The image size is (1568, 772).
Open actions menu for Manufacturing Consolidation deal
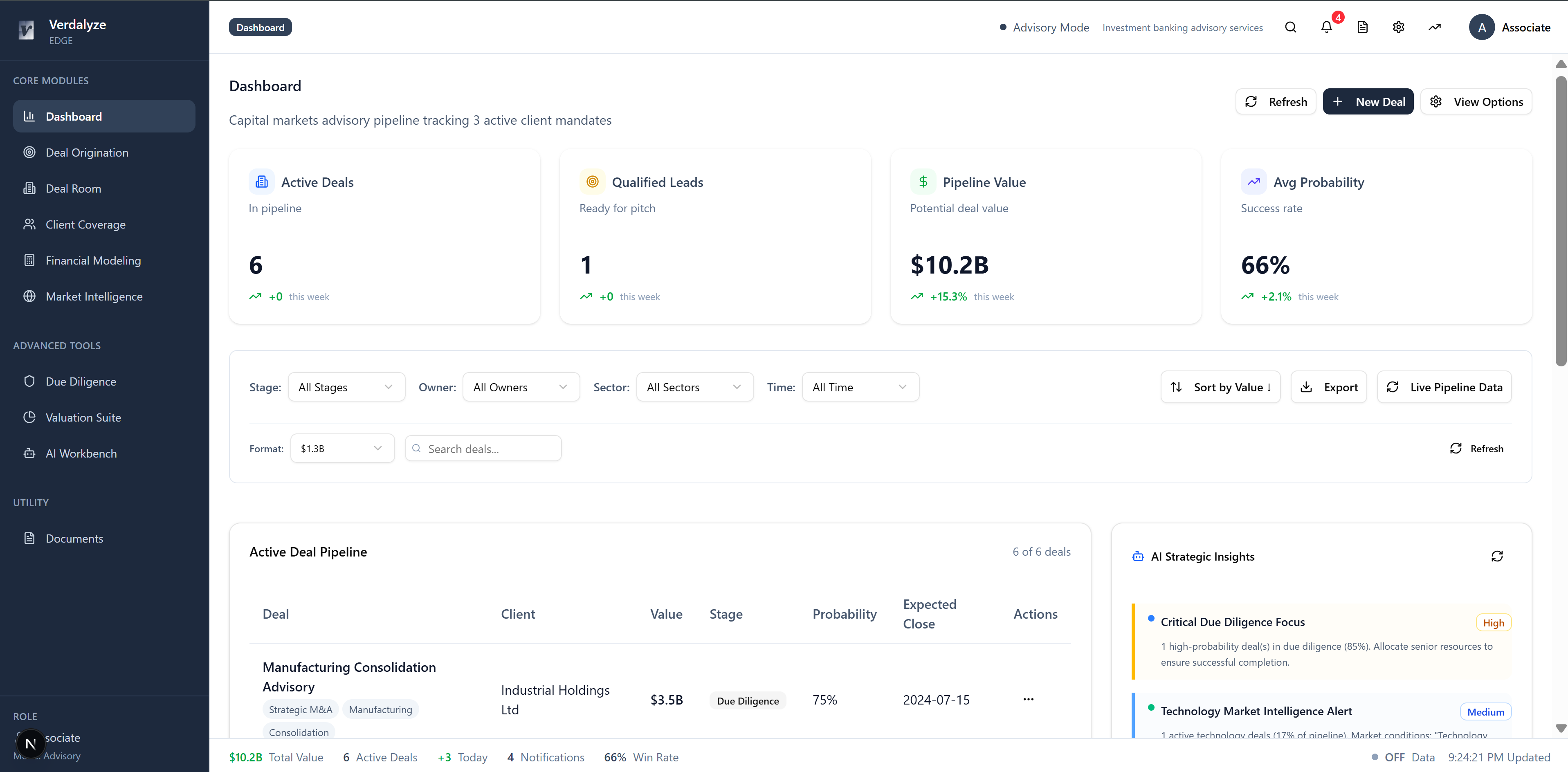coord(1028,699)
